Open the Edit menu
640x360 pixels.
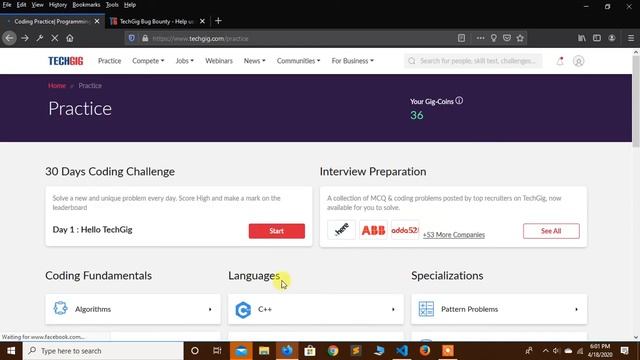(x=21, y=5)
